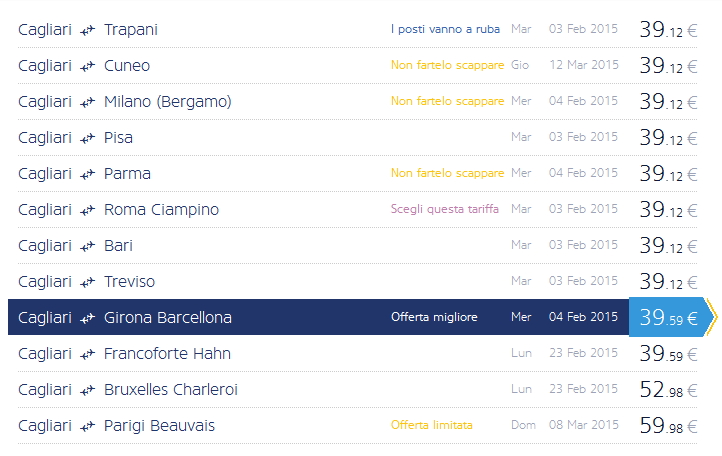
Task: Click the plane icon beside Roma Ciampino
Action: tap(88, 210)
